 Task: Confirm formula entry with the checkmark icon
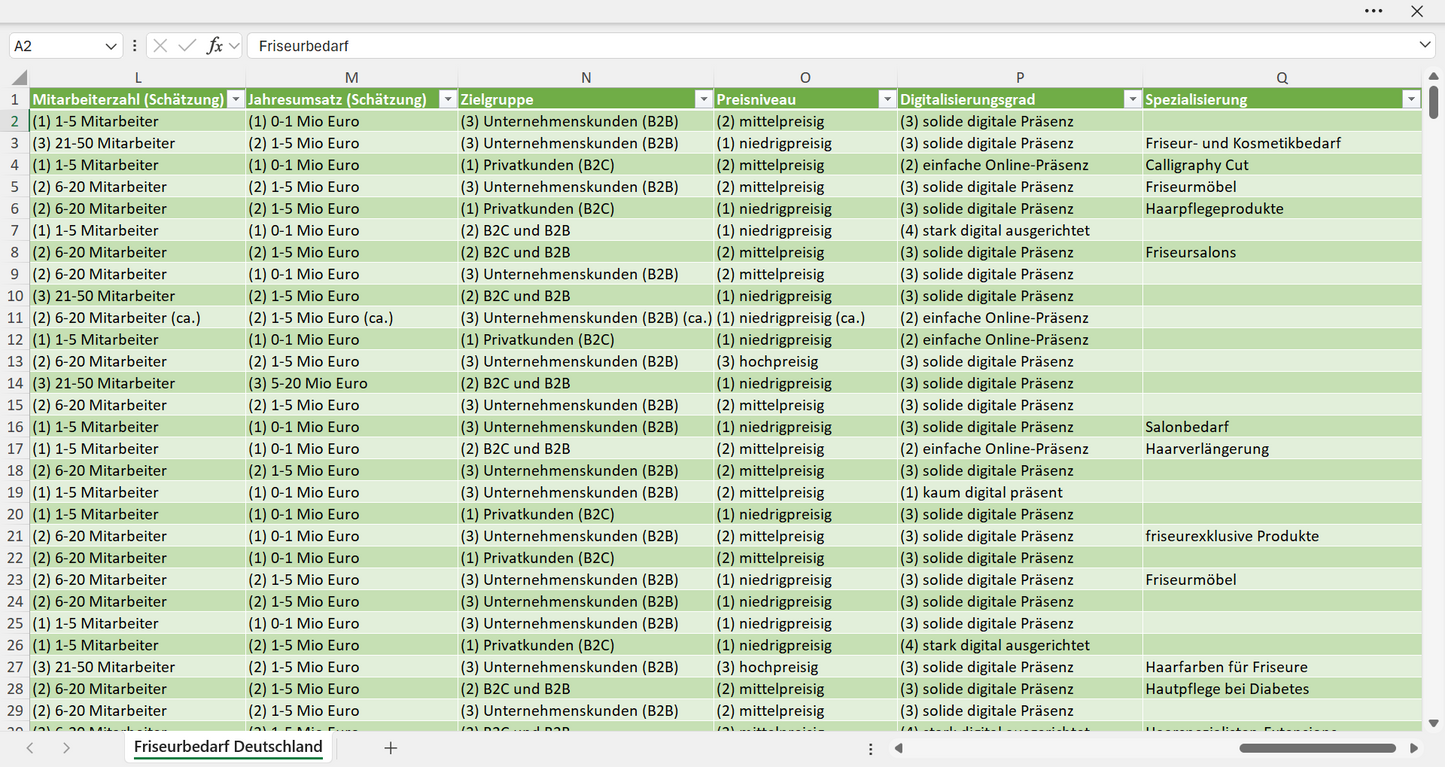(x=187, y=46)
